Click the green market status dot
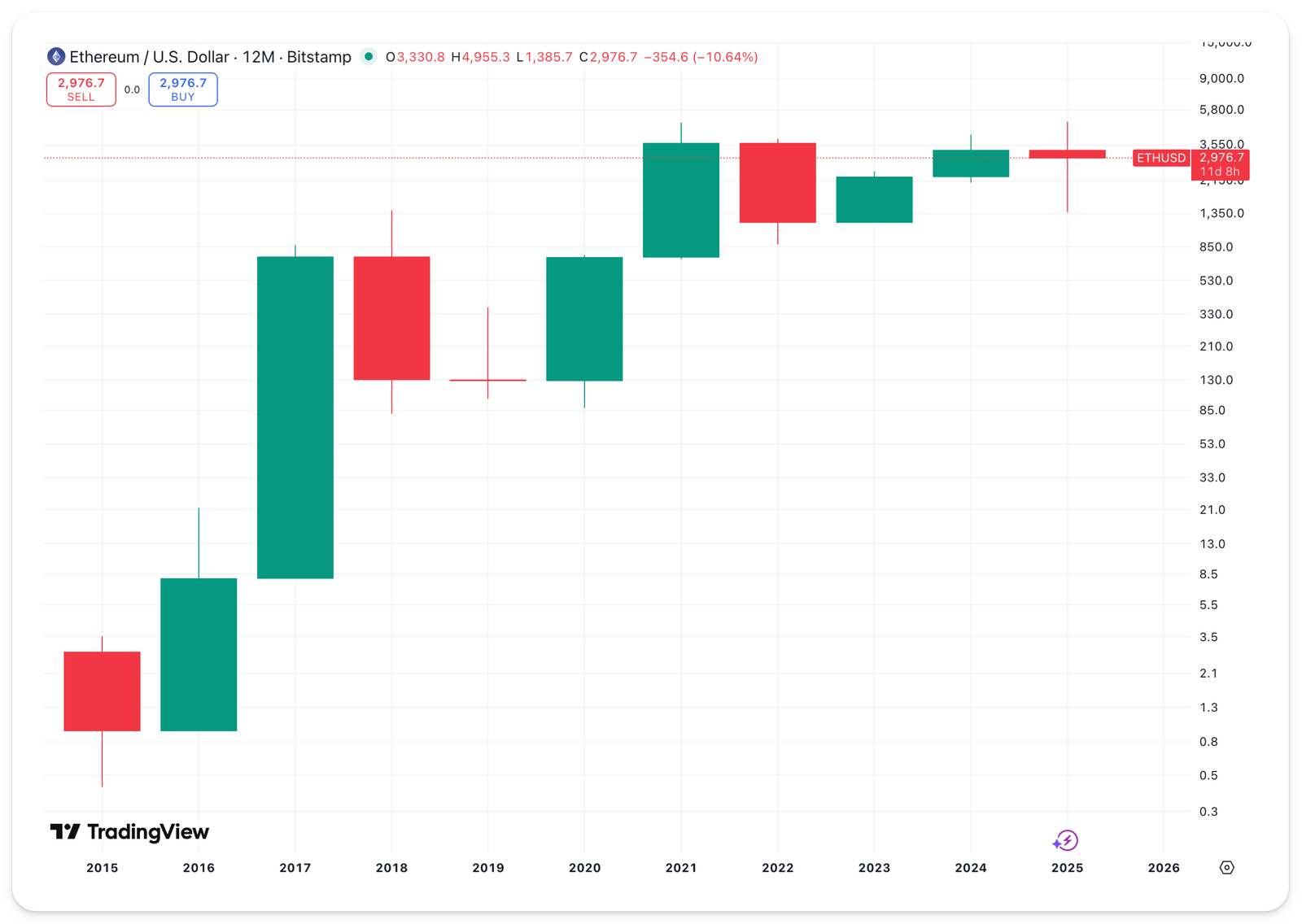Image resolution: width=1302 pixels, height=924 pixels. pyautogui.click(x=369, y=57)
